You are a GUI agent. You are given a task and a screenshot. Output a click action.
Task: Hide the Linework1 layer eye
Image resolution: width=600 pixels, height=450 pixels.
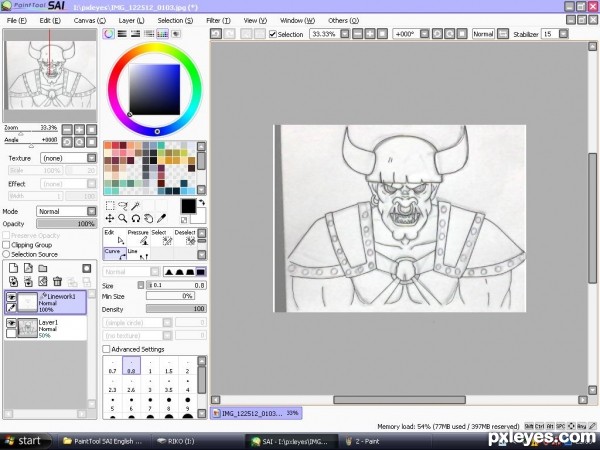click(x=11, y=297)
